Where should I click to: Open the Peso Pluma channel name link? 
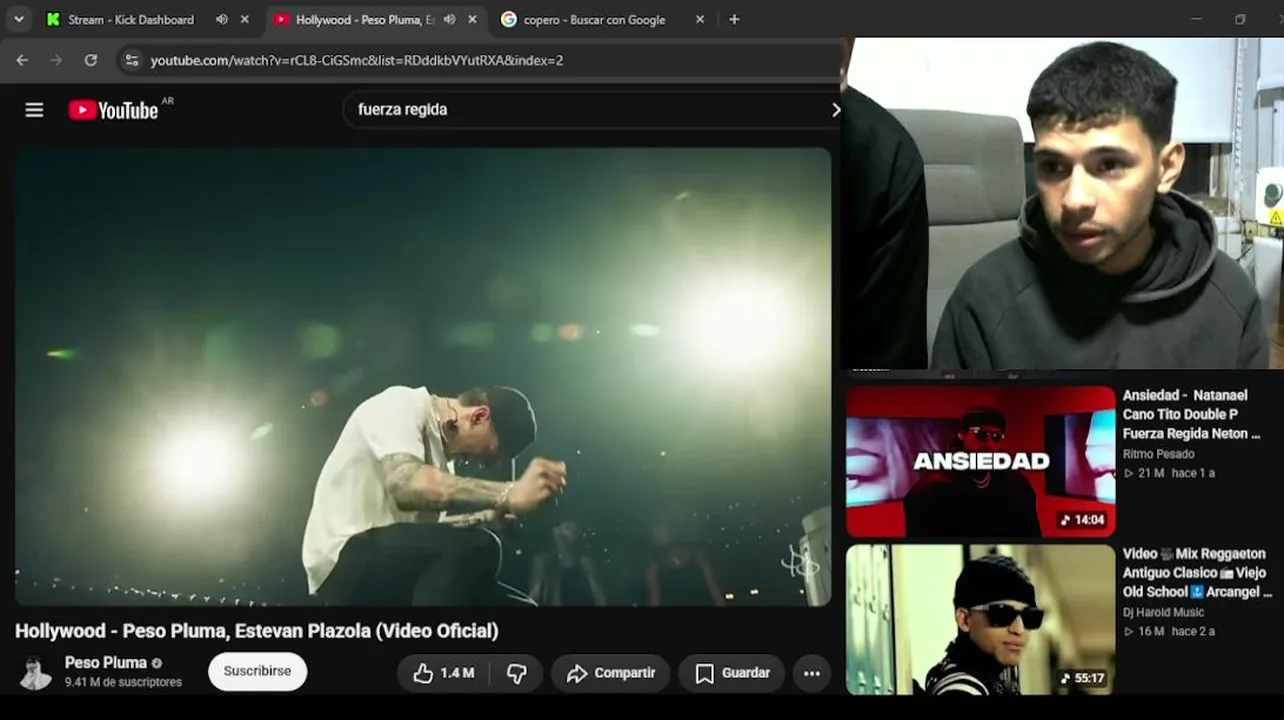click(x=106, y=663)
